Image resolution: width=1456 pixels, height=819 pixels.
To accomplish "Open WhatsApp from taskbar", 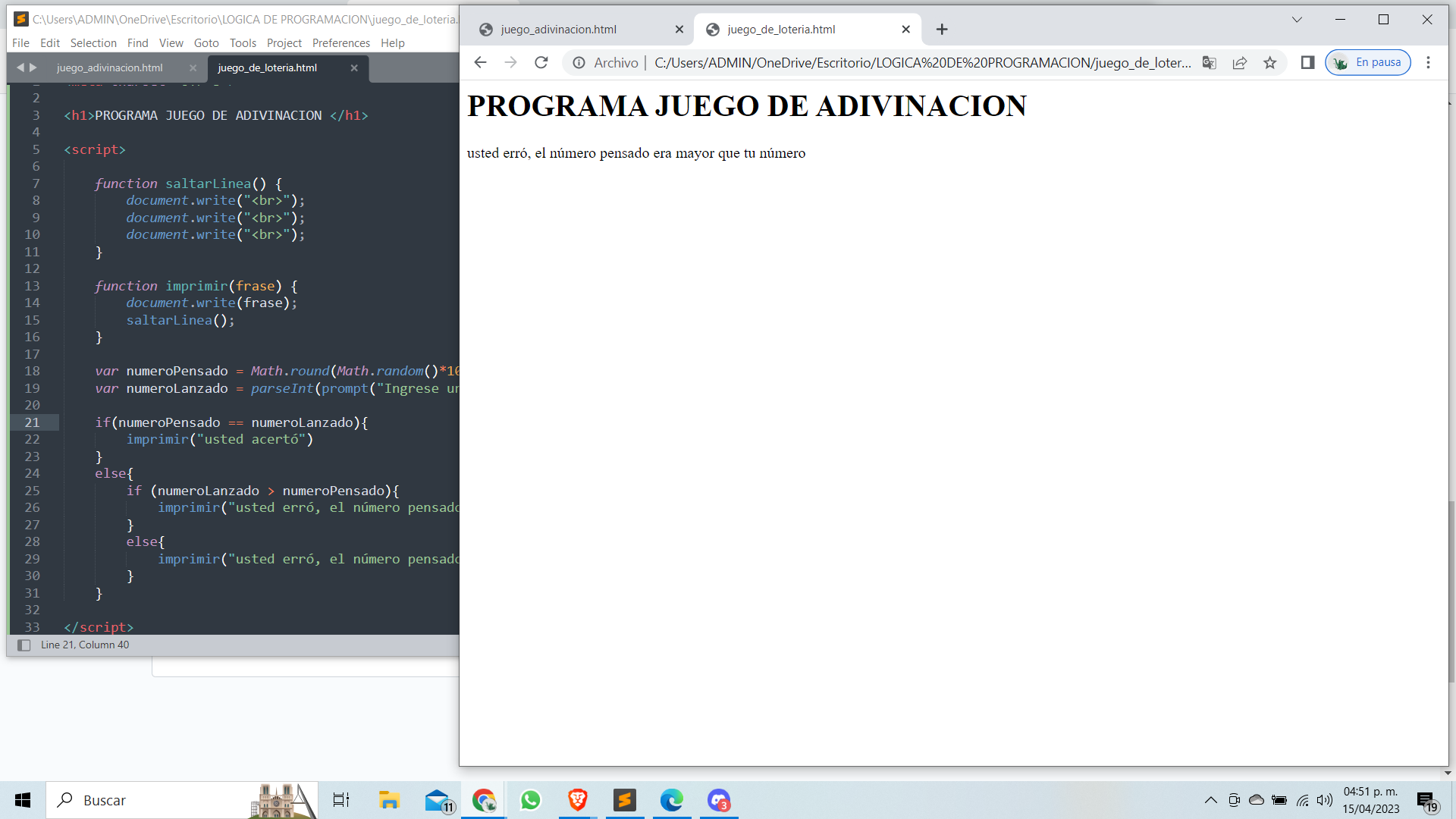I will coord(531,800).
